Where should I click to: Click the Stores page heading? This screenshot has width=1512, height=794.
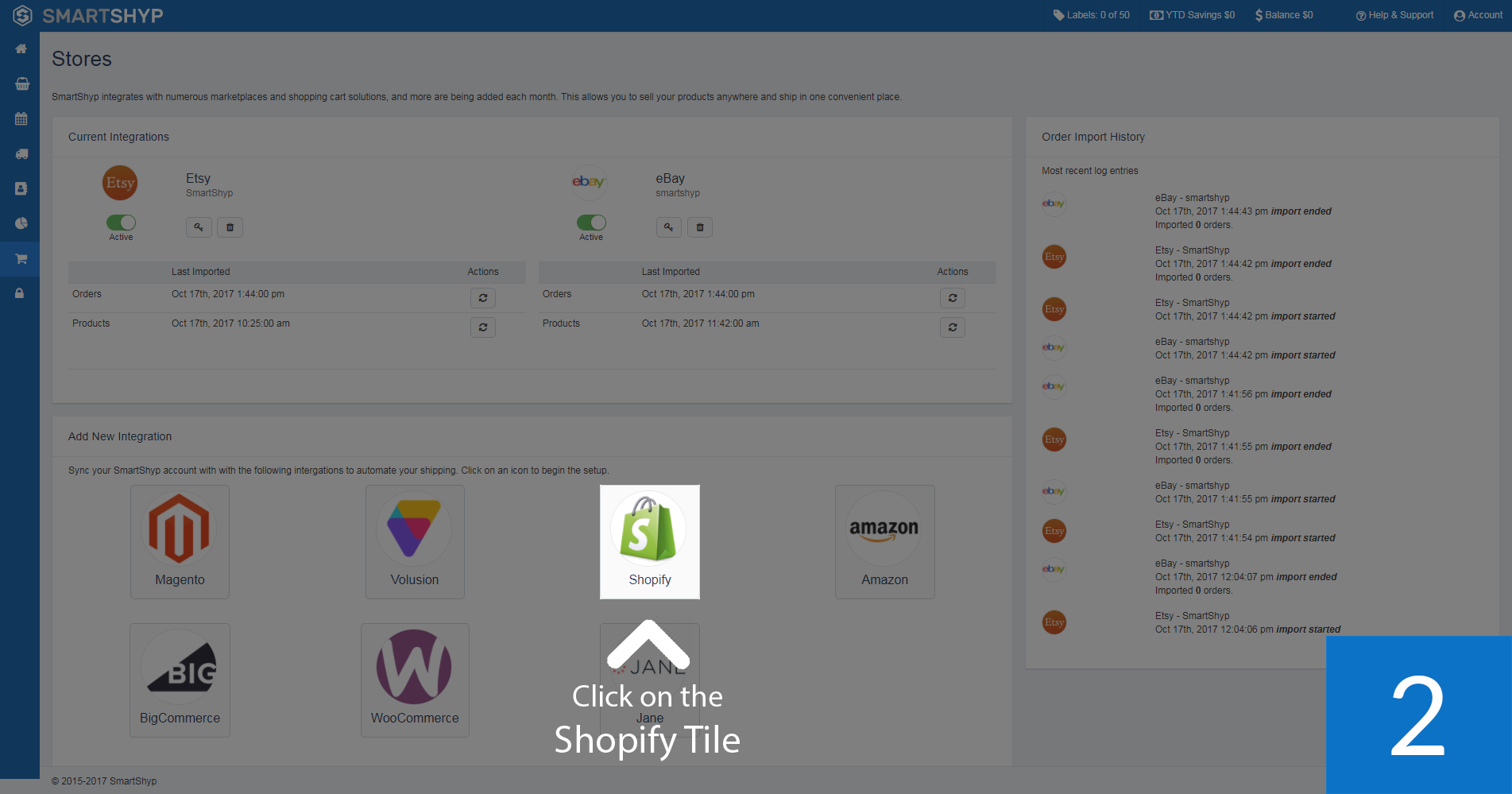pos(82,59)
